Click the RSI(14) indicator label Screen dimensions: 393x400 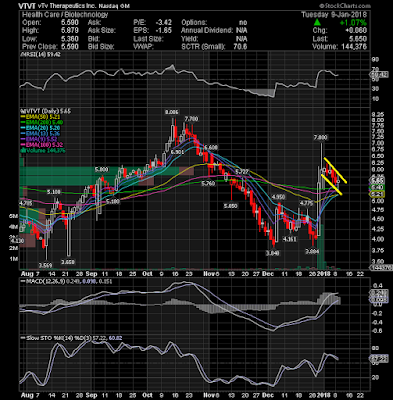tap(41, 55)
